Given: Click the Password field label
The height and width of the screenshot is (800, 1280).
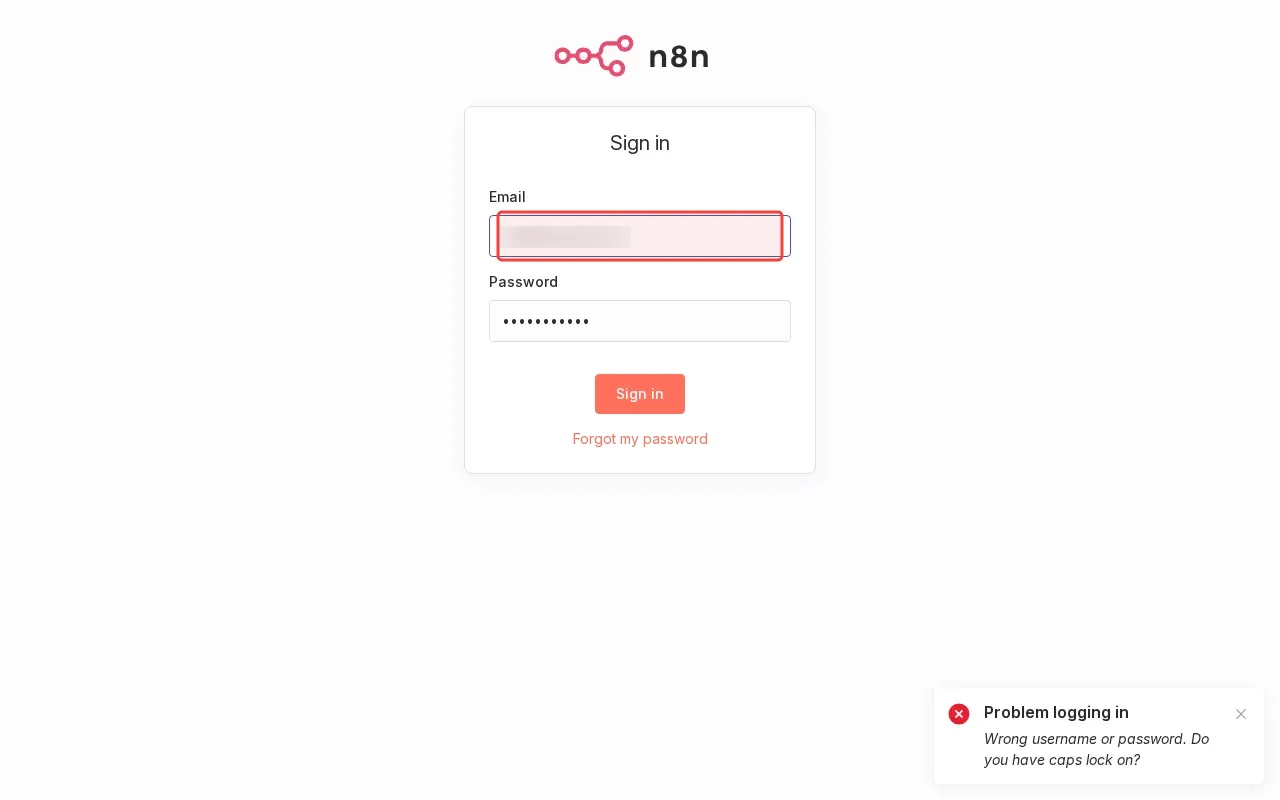Looking at the screenshot, I should [523, 282].
